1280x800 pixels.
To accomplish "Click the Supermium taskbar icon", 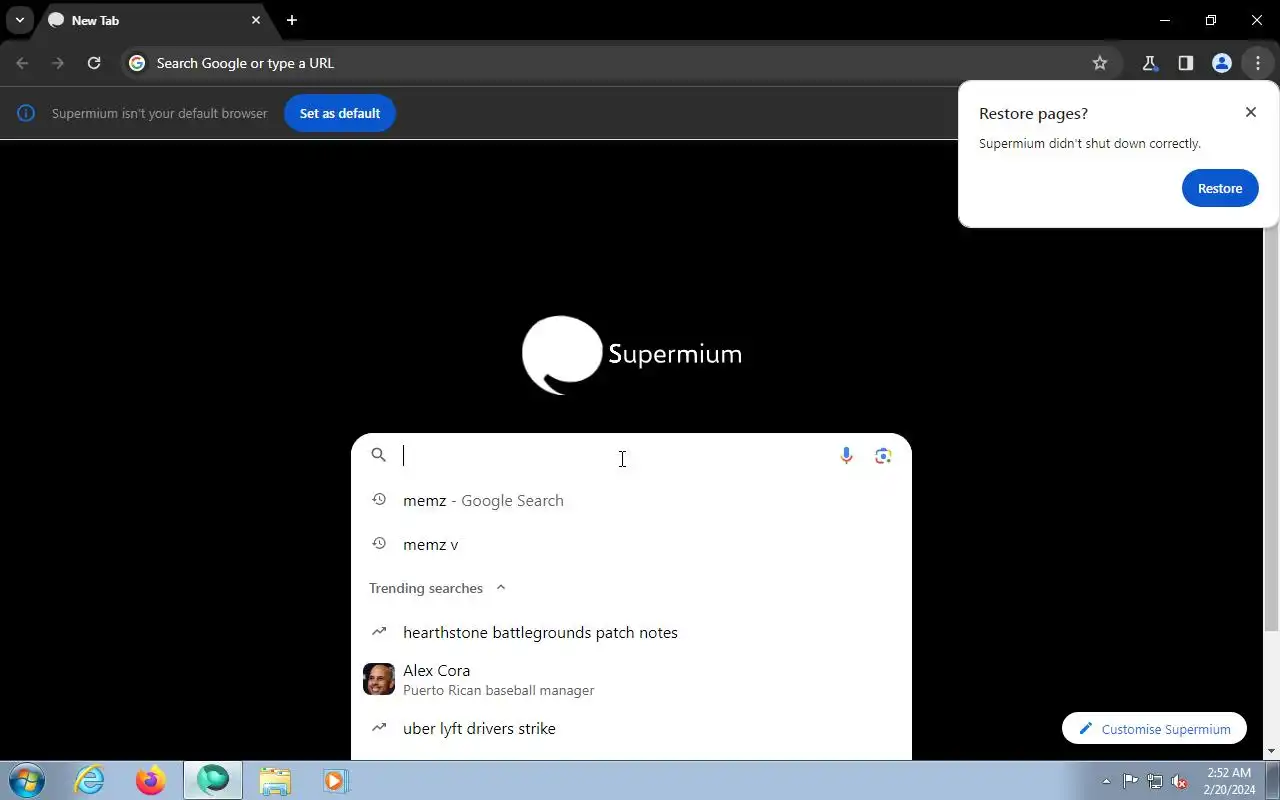I will [x=213, y=780].
